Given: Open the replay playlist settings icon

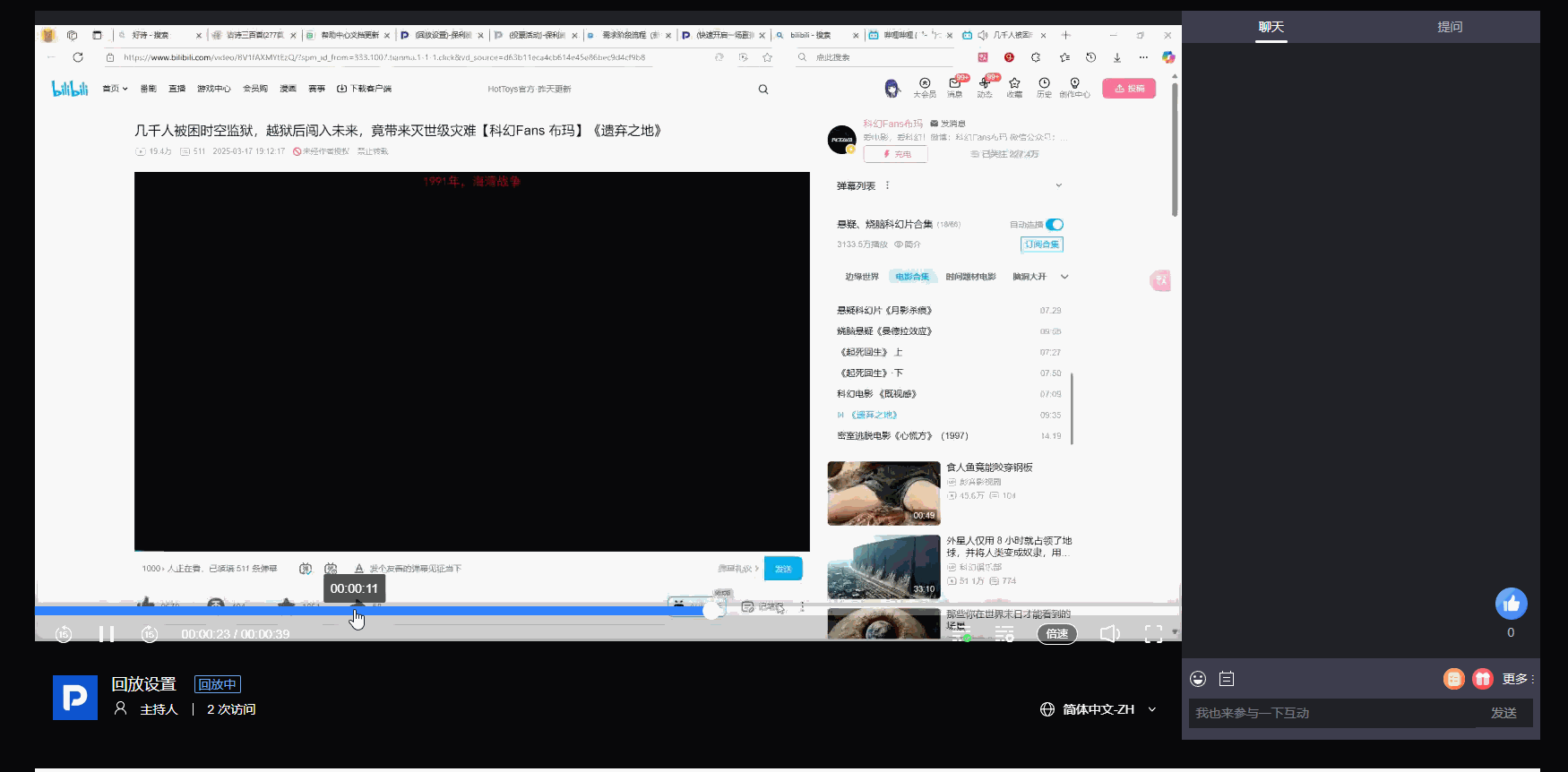Looking at the screenshot, I should [1004, 634].
